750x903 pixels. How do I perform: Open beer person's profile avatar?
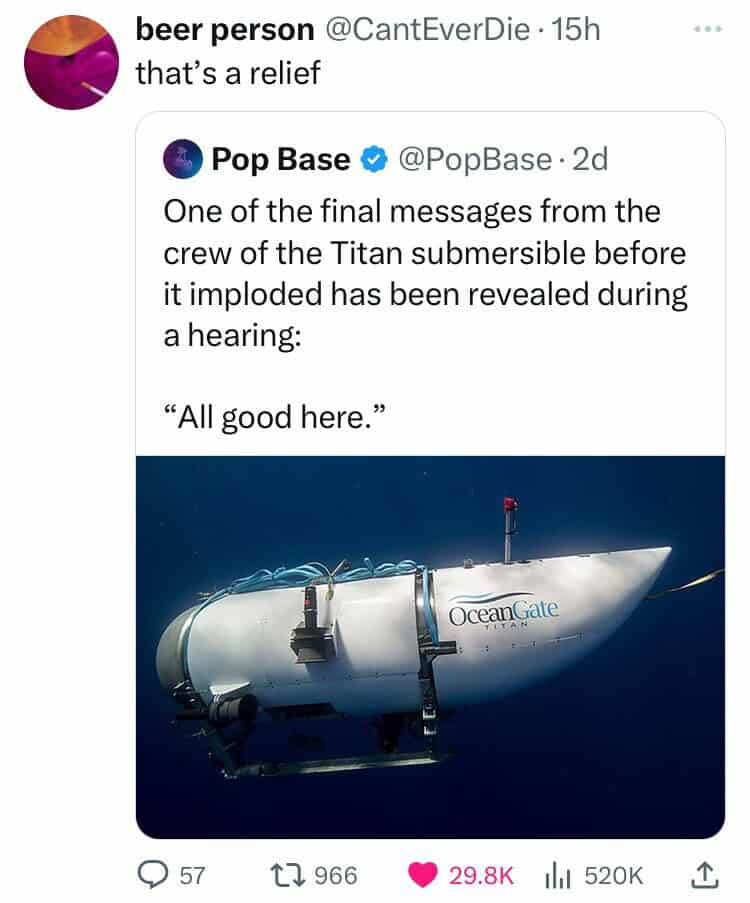(71, 62)
